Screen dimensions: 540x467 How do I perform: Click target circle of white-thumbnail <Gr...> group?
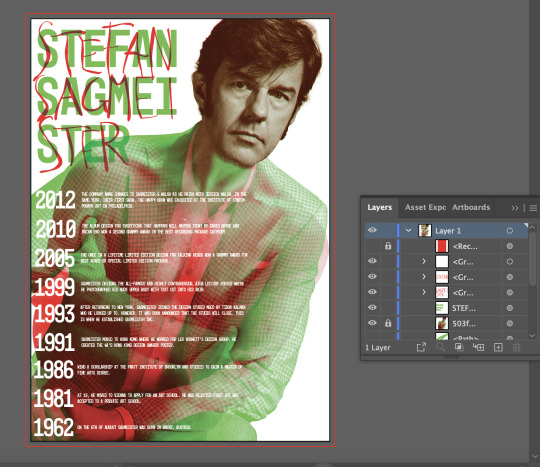510,262
